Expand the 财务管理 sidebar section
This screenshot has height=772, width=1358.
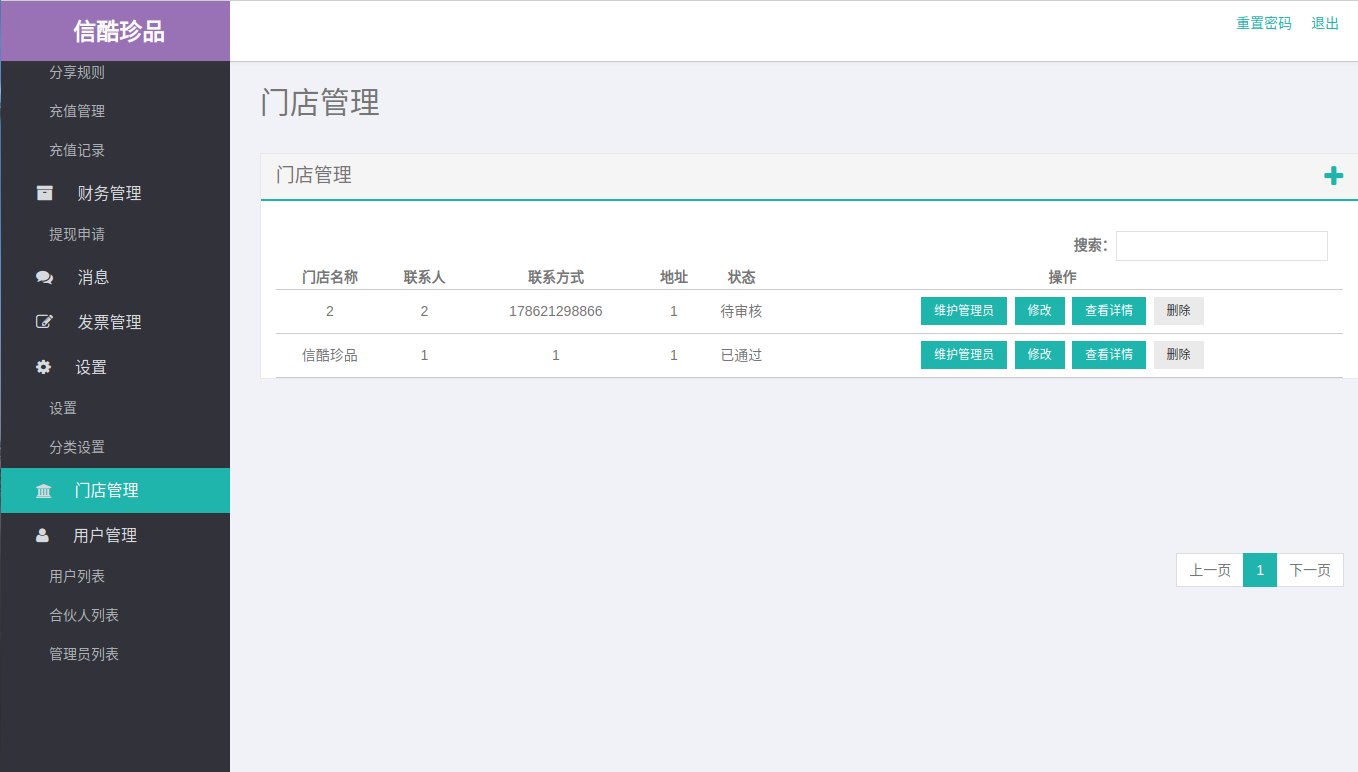(109, 194)
